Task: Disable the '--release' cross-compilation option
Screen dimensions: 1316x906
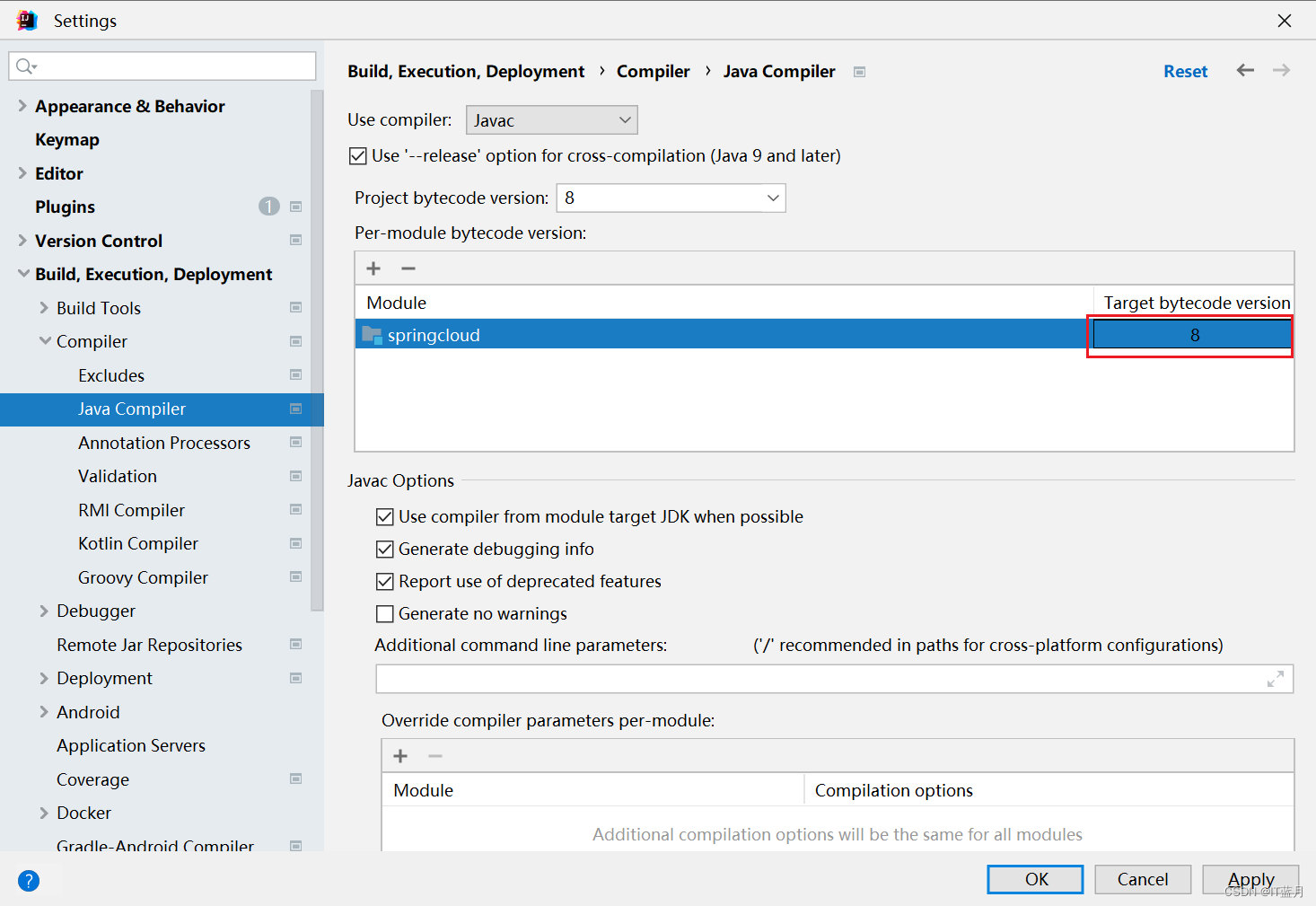Action: click(x=358, y=155)
